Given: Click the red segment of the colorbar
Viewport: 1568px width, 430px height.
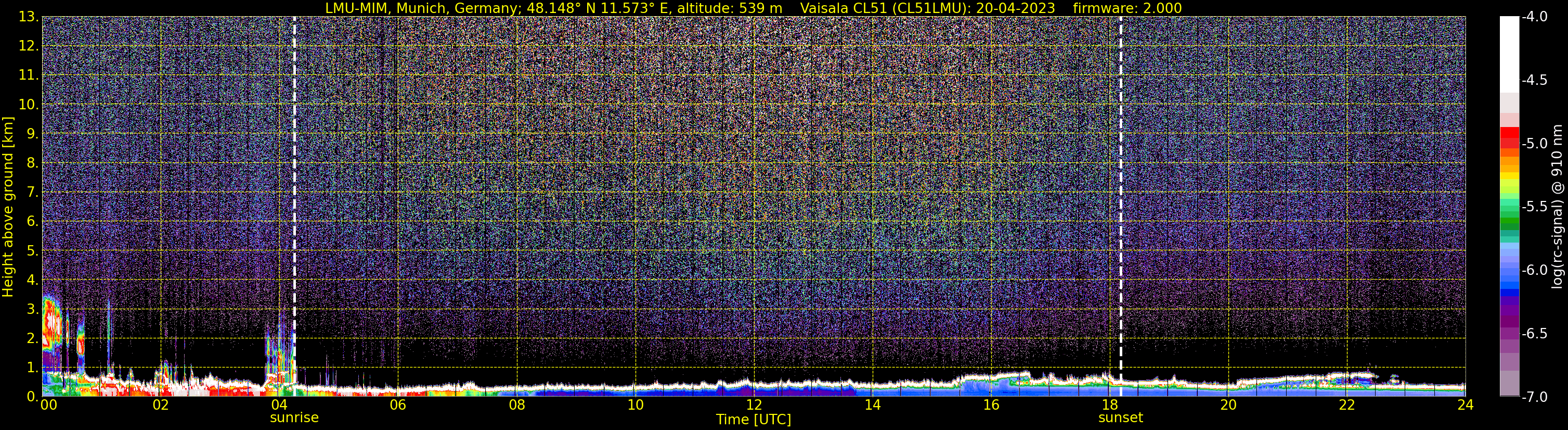Looking at the screenshot, I should 1510,133.
